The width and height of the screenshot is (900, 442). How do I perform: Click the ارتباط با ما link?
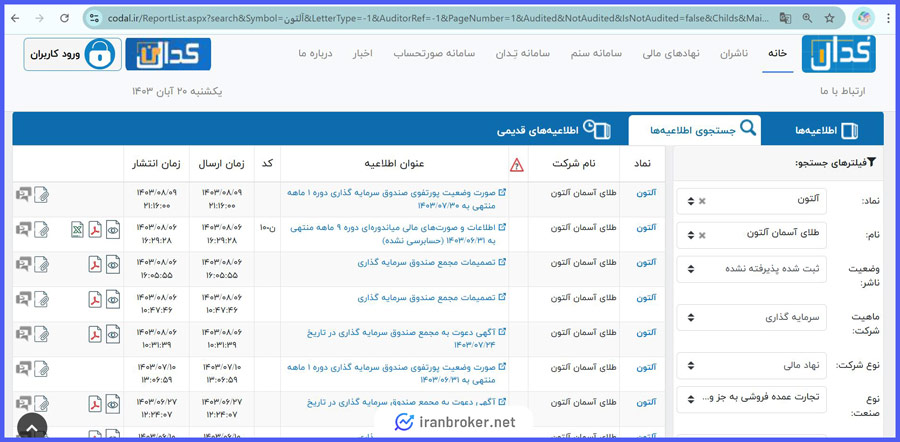(x=843, y=91)
